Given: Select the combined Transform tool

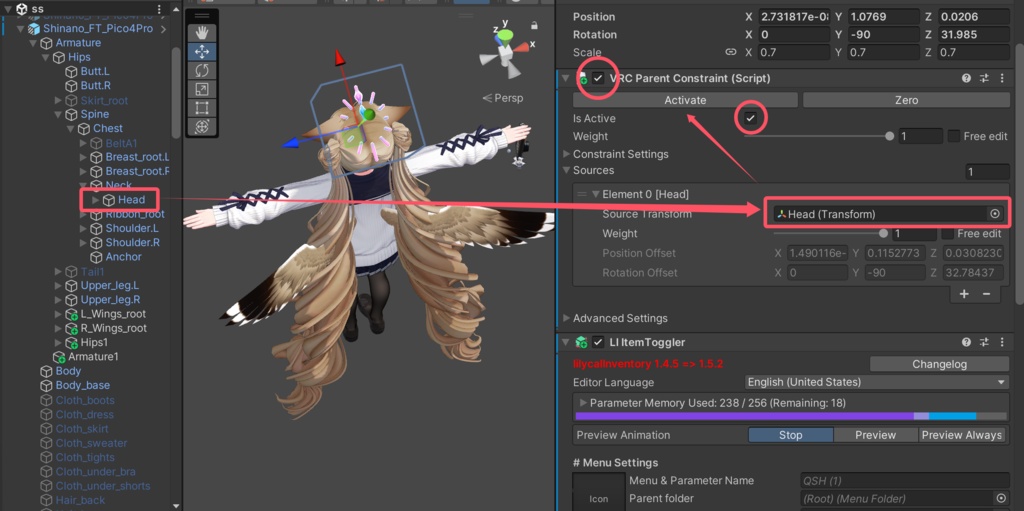Looking at the screenshot, I should point(202,126).
